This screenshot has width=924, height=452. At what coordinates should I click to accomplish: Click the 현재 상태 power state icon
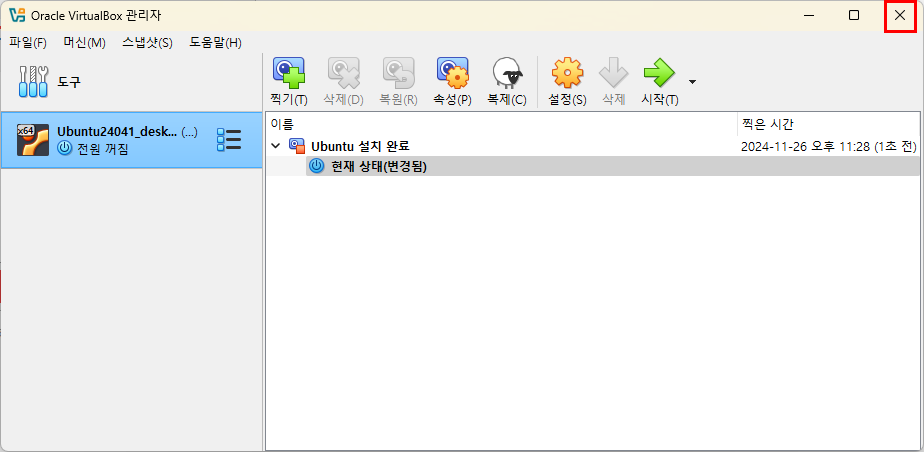[316, 167]
